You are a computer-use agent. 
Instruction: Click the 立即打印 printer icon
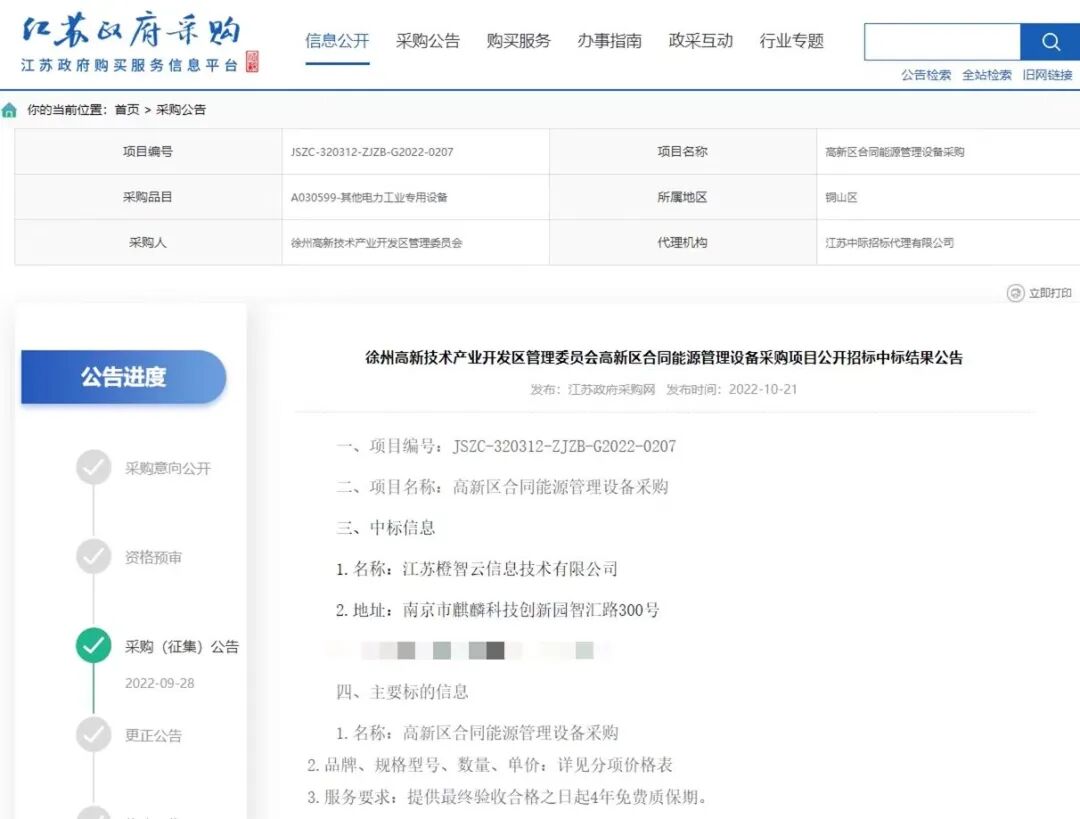pos(1014,293)
